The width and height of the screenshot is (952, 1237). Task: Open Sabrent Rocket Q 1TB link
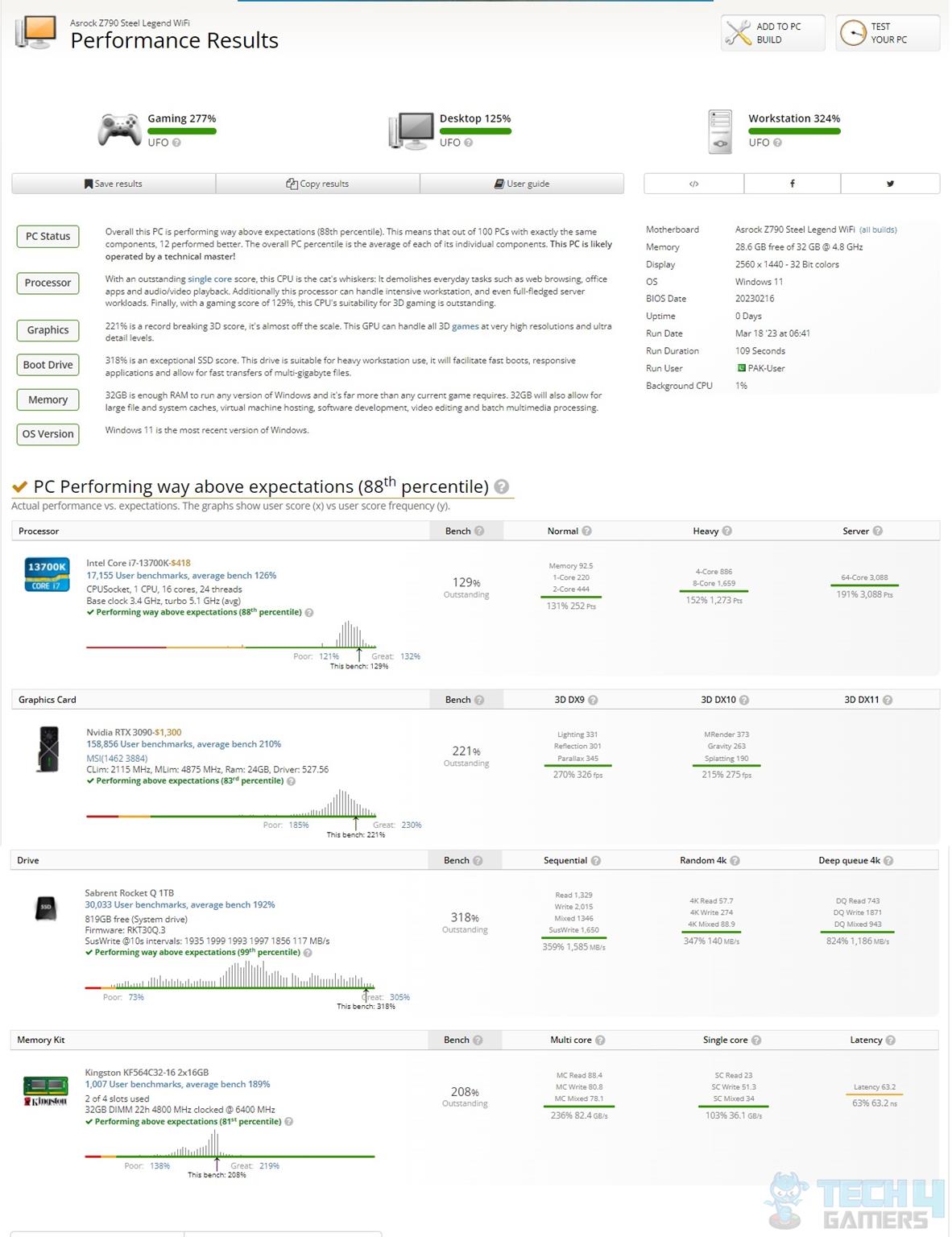[129, 893]
